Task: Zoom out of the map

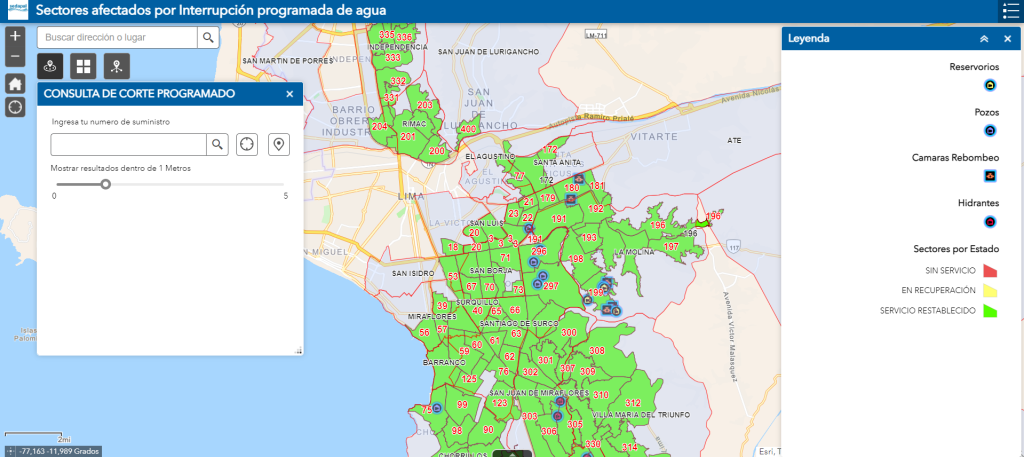Action: pos(15,56)
